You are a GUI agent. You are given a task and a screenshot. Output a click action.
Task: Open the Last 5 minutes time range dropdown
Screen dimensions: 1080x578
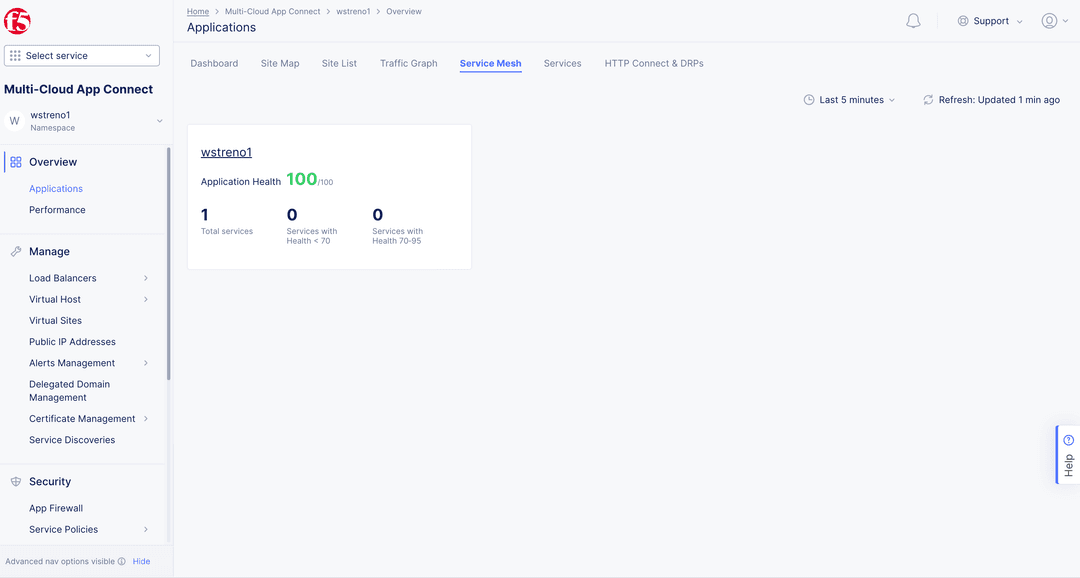(x=849, y=99)
